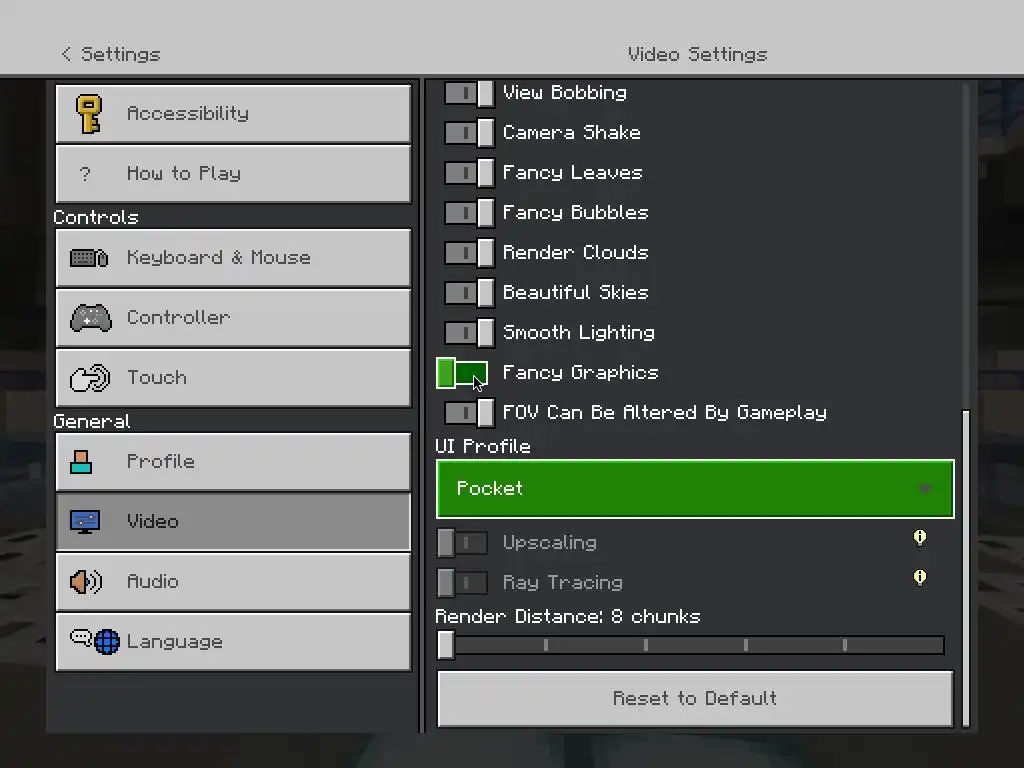This screenshot has height=768, width=1024.
Task: Disable the View Bobbing toggle
Action: (469, 93)
